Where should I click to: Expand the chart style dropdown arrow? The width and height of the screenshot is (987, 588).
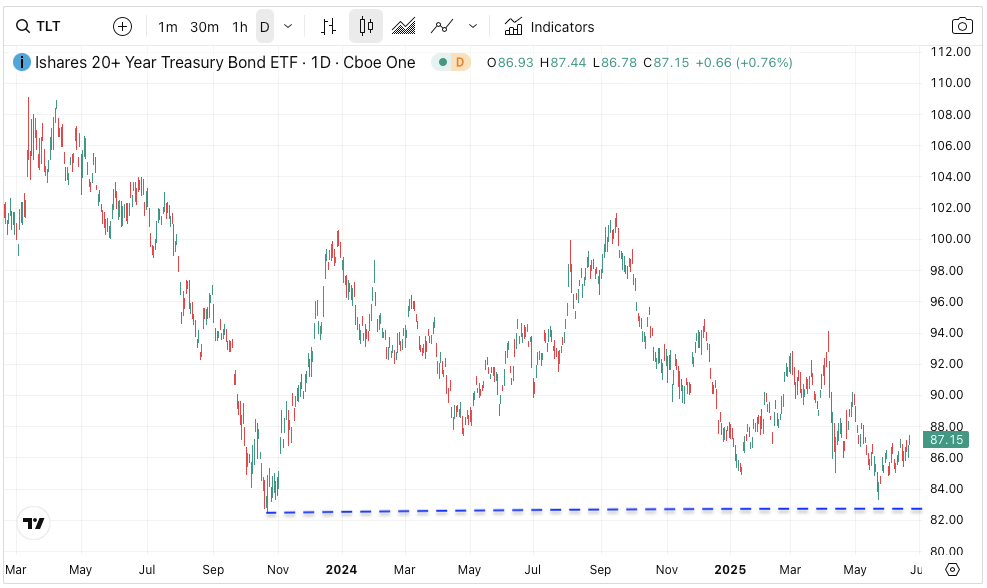pos(473,27)
